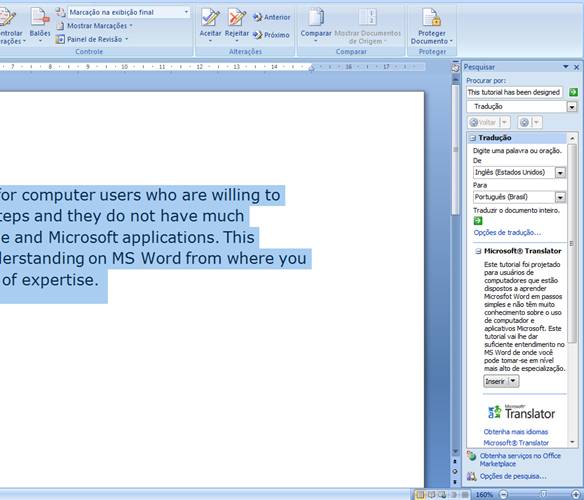Click the Procurar por text field

[x=514, y=92]
